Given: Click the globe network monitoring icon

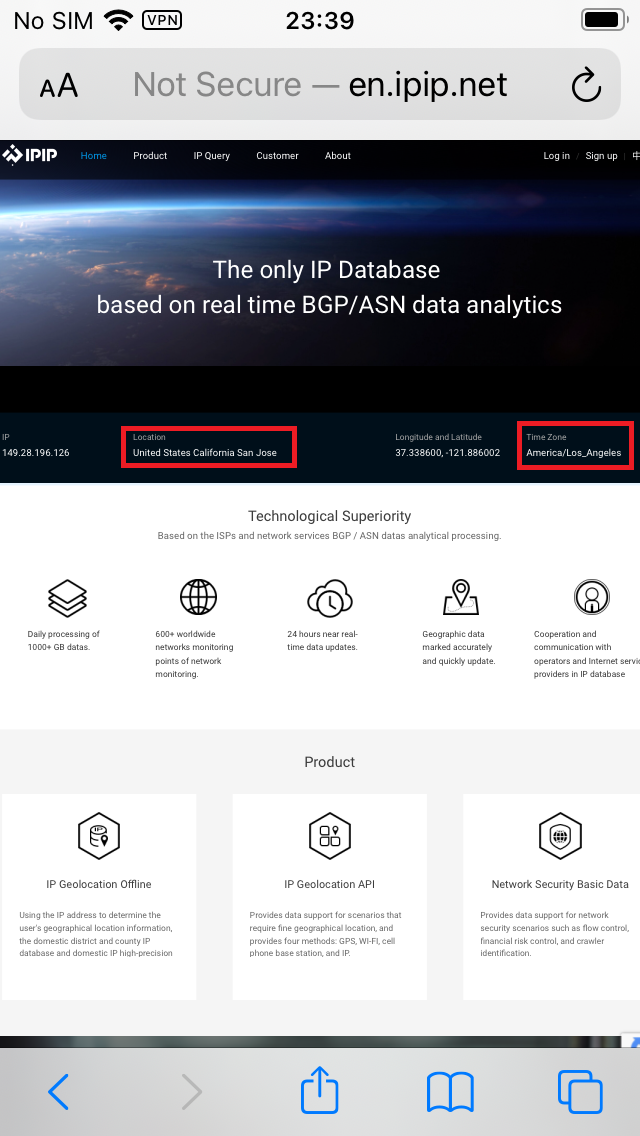Looking at the screenshot, I should [198, 597].
